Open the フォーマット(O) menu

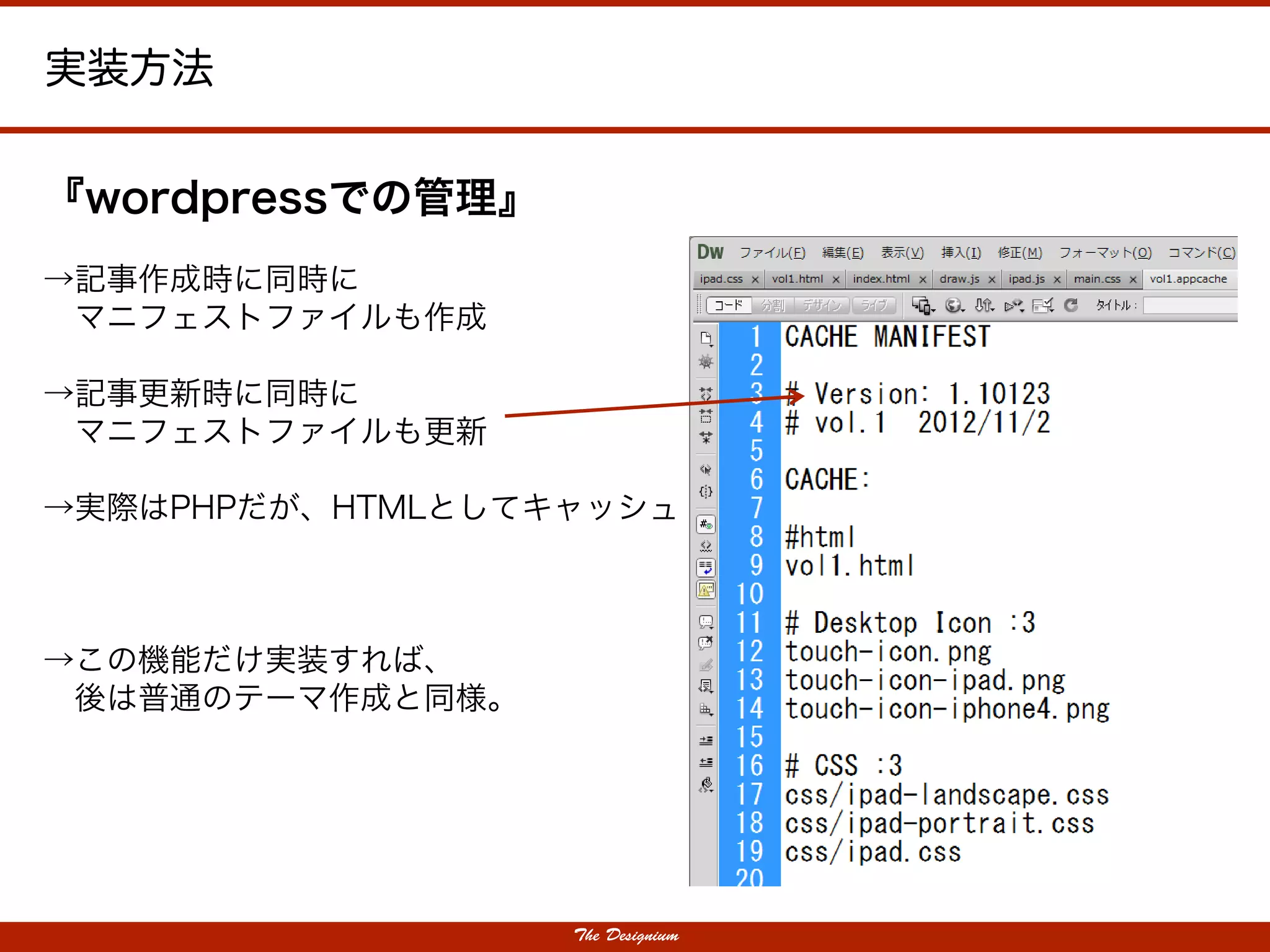coord(1105,252)
